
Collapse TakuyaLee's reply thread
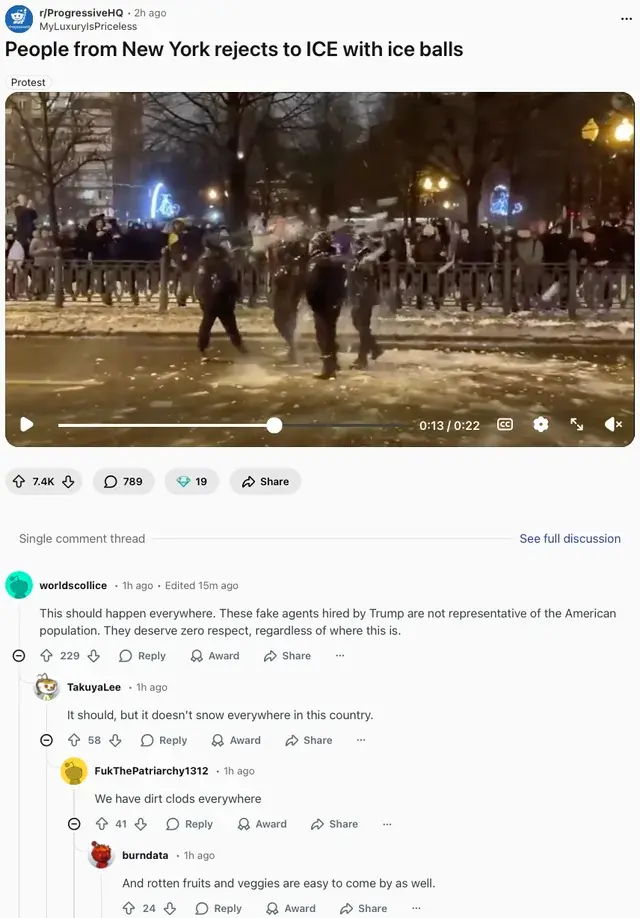coord(46,740)
